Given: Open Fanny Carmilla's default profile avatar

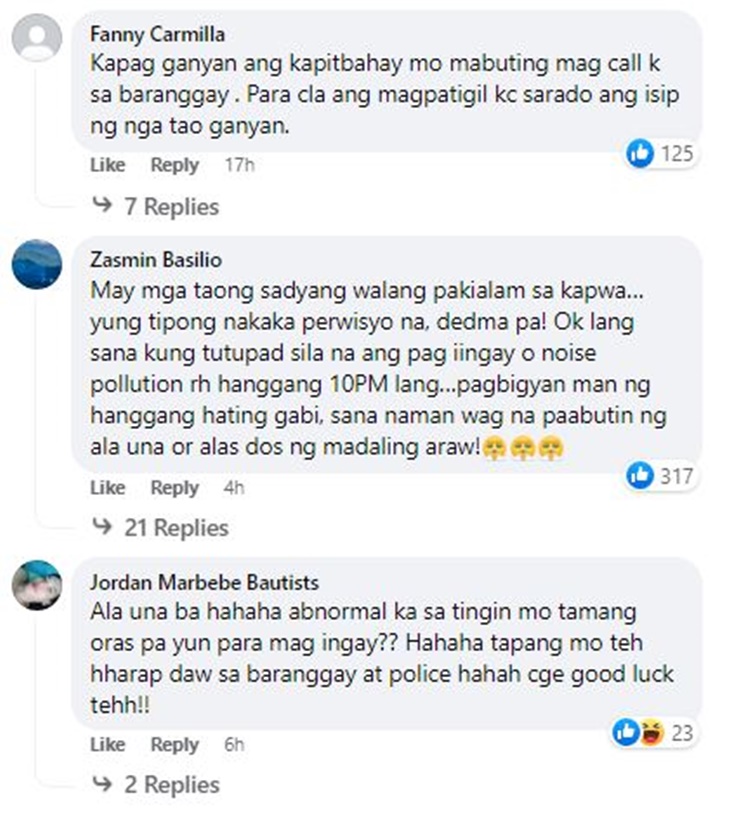Looking at the screenshot, I should point(37,37).
